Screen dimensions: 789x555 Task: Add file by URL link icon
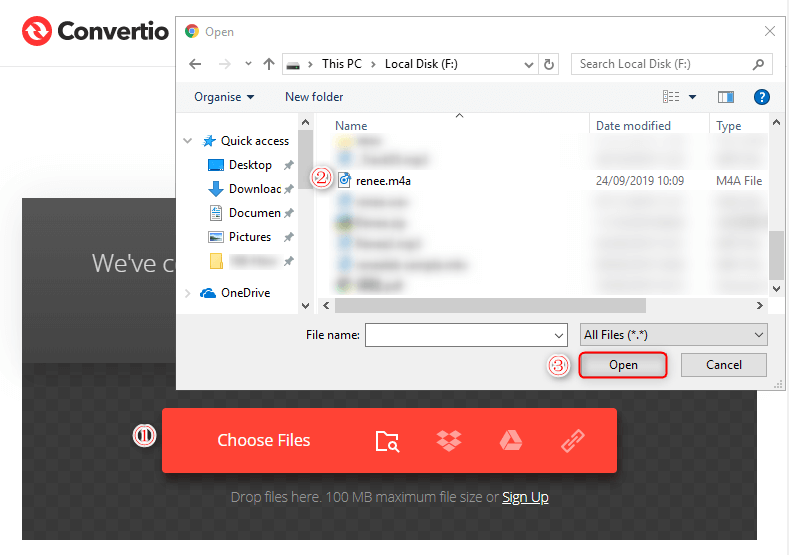(573, 441)
